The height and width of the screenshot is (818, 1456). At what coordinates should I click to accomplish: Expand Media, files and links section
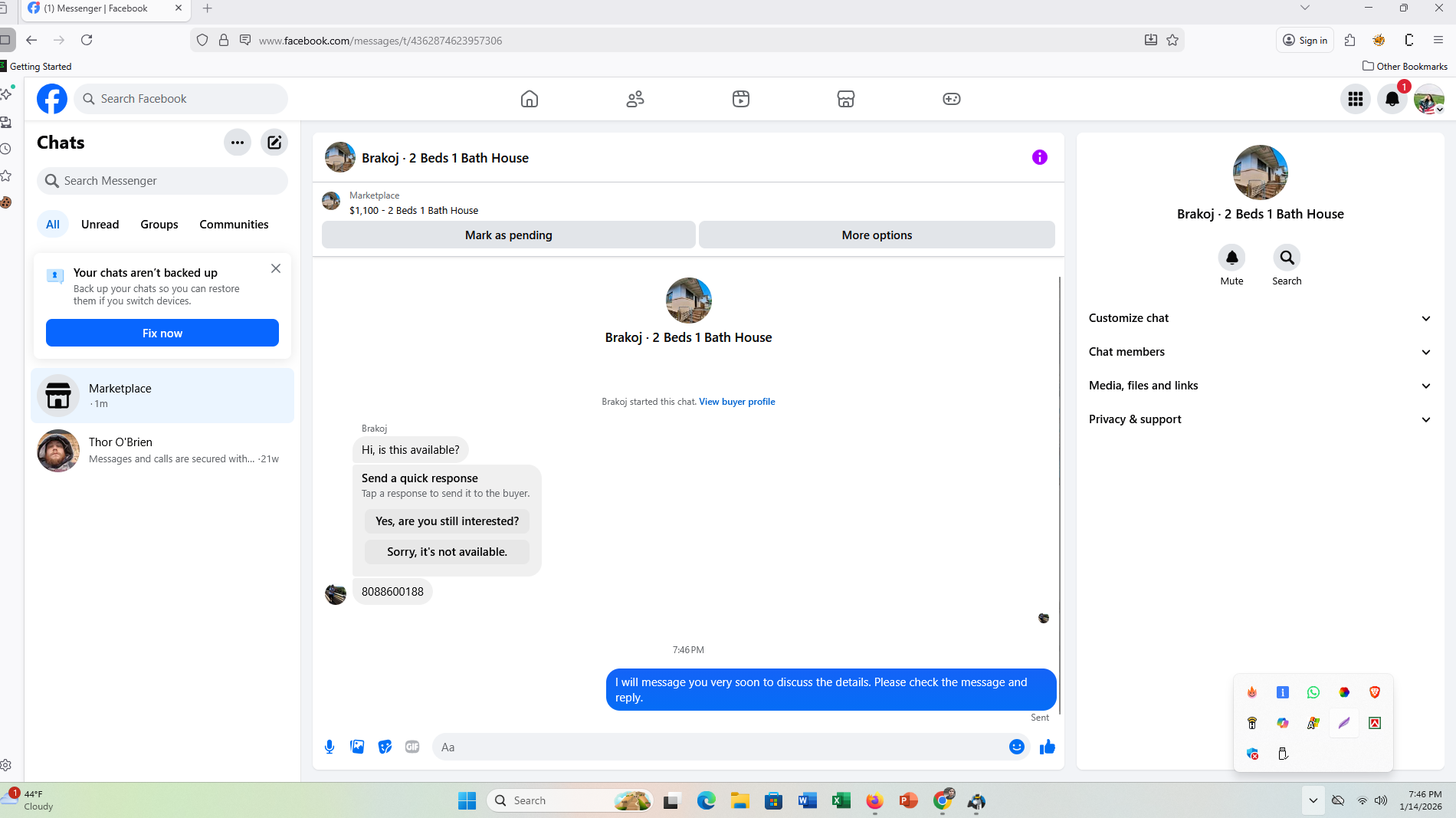click(x=1260, y=386)
